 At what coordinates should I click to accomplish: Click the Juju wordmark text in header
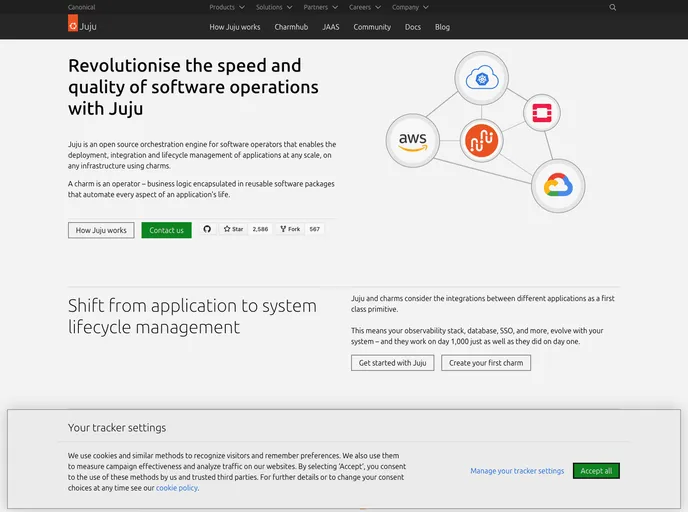tap(88, 26)
